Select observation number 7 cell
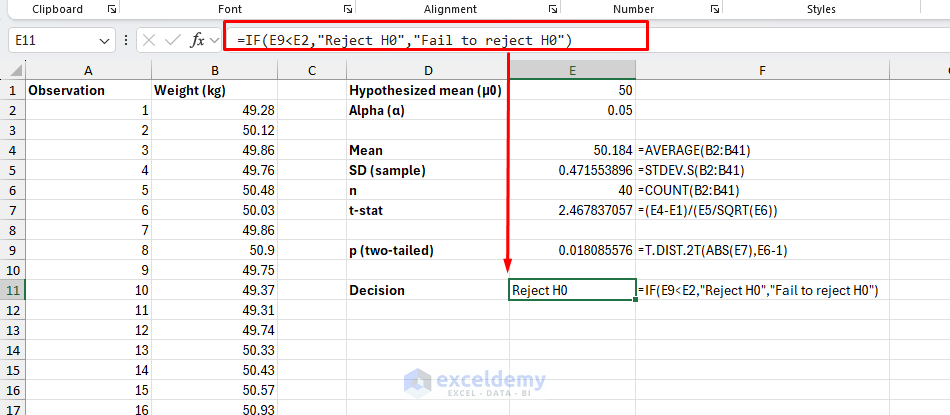950x415 pixels. [88, 230]
